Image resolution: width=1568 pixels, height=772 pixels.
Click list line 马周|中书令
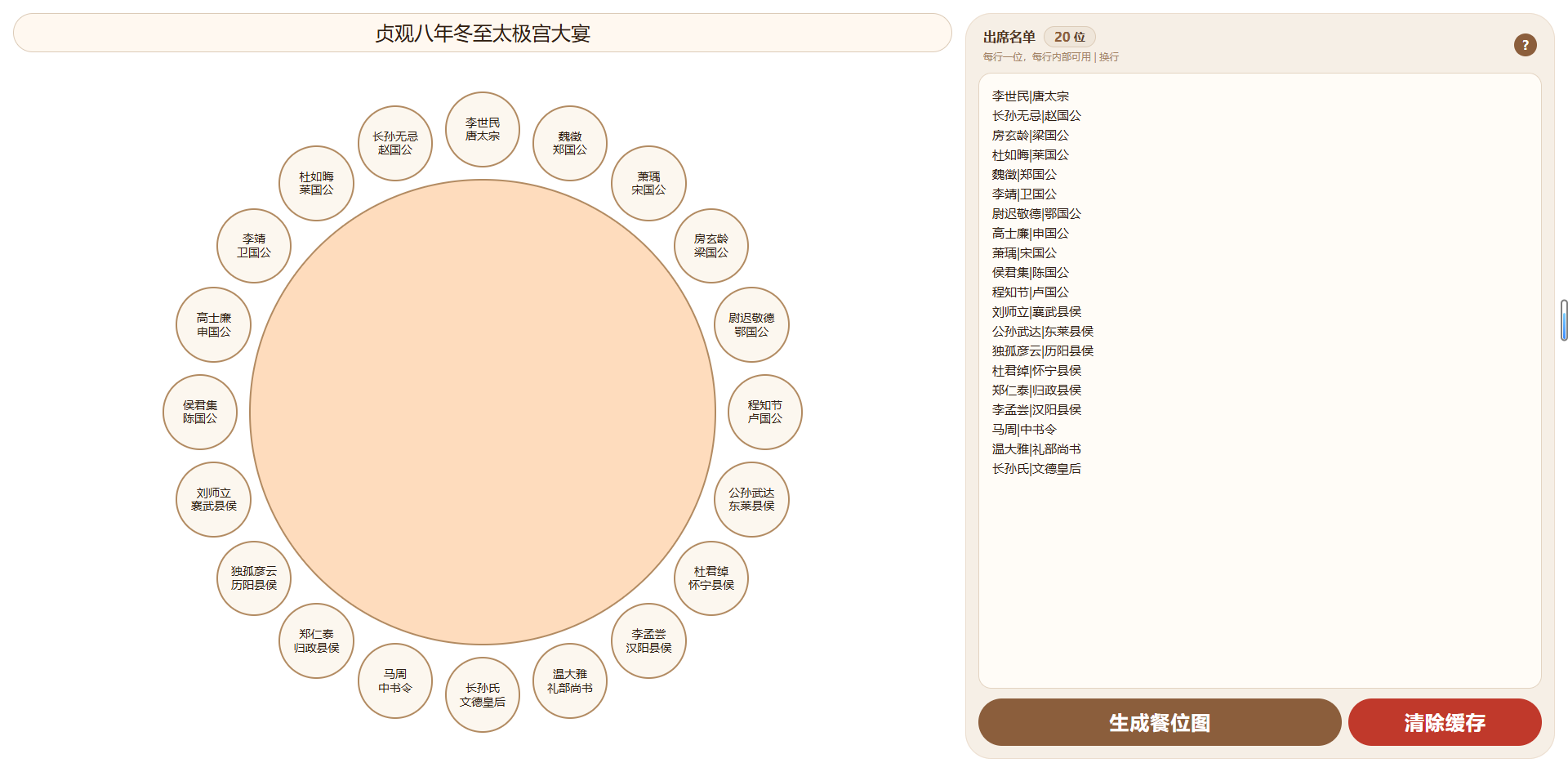[1024, 430]
